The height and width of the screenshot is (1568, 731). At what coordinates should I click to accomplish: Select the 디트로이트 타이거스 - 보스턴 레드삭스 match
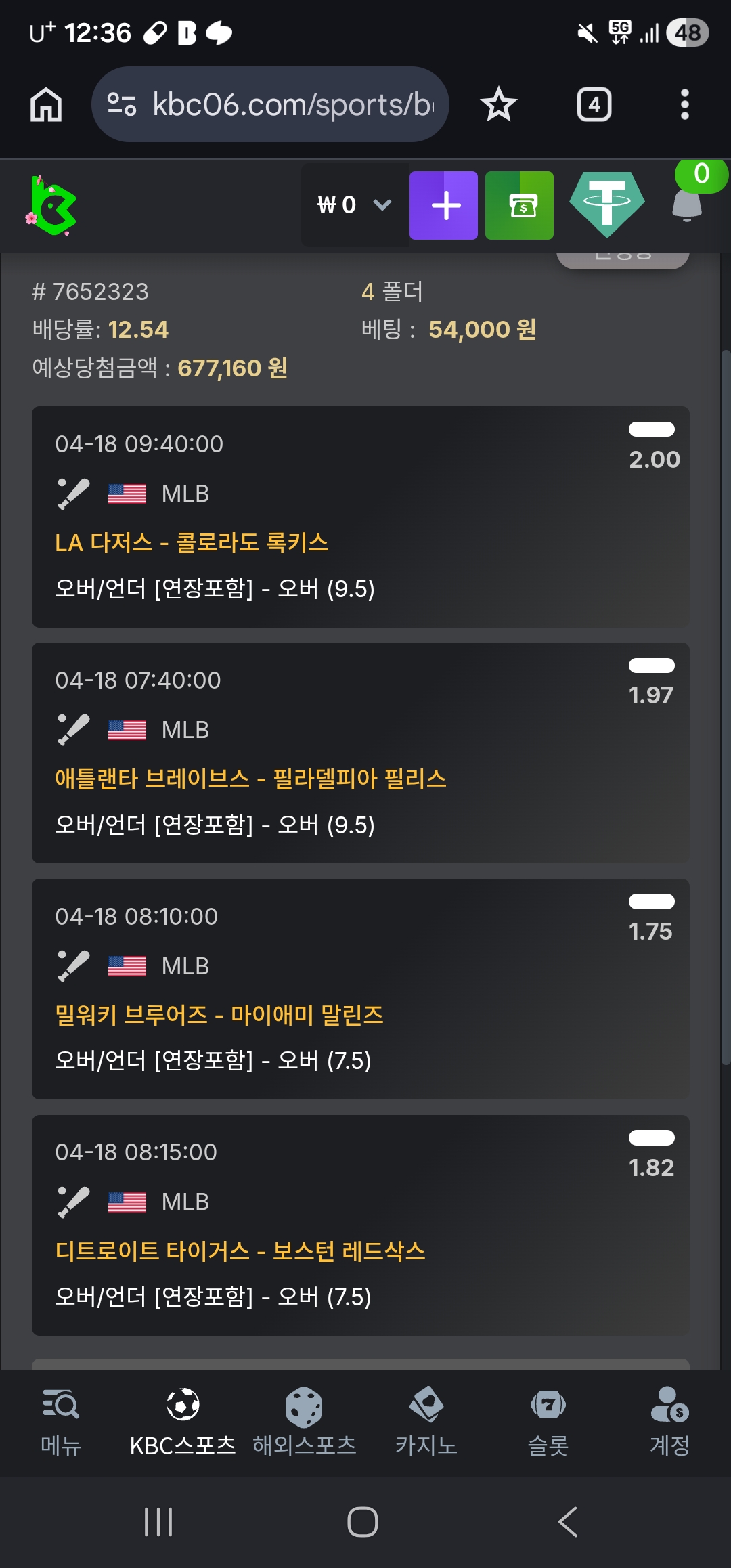pos(240,1251)
